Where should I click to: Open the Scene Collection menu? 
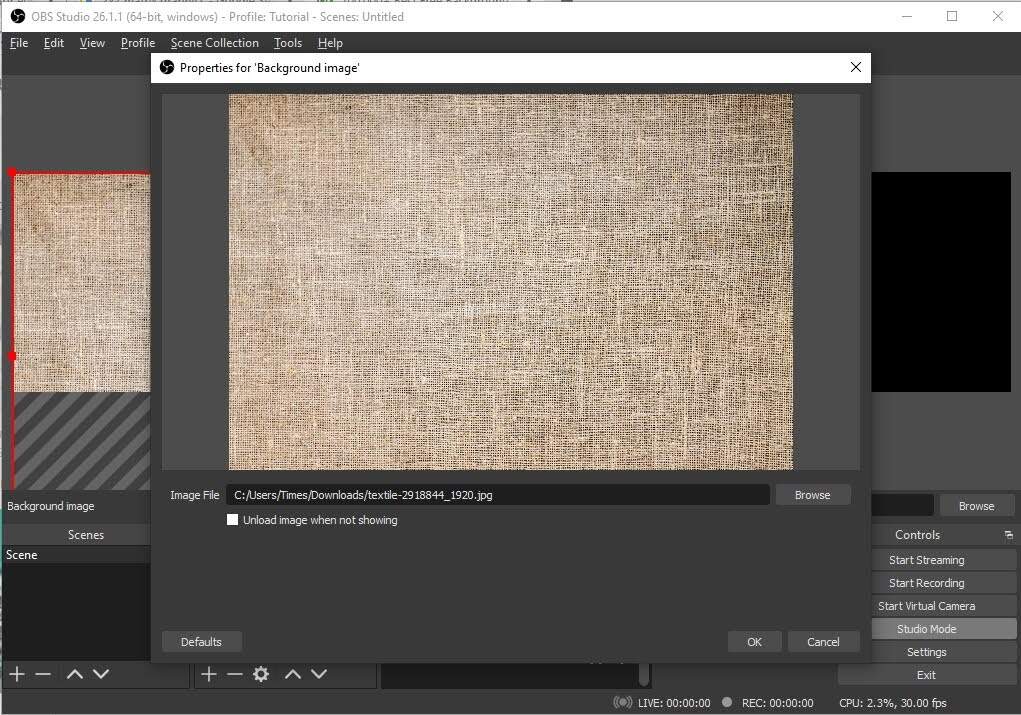pyautogui.click(x=214, y=42)
